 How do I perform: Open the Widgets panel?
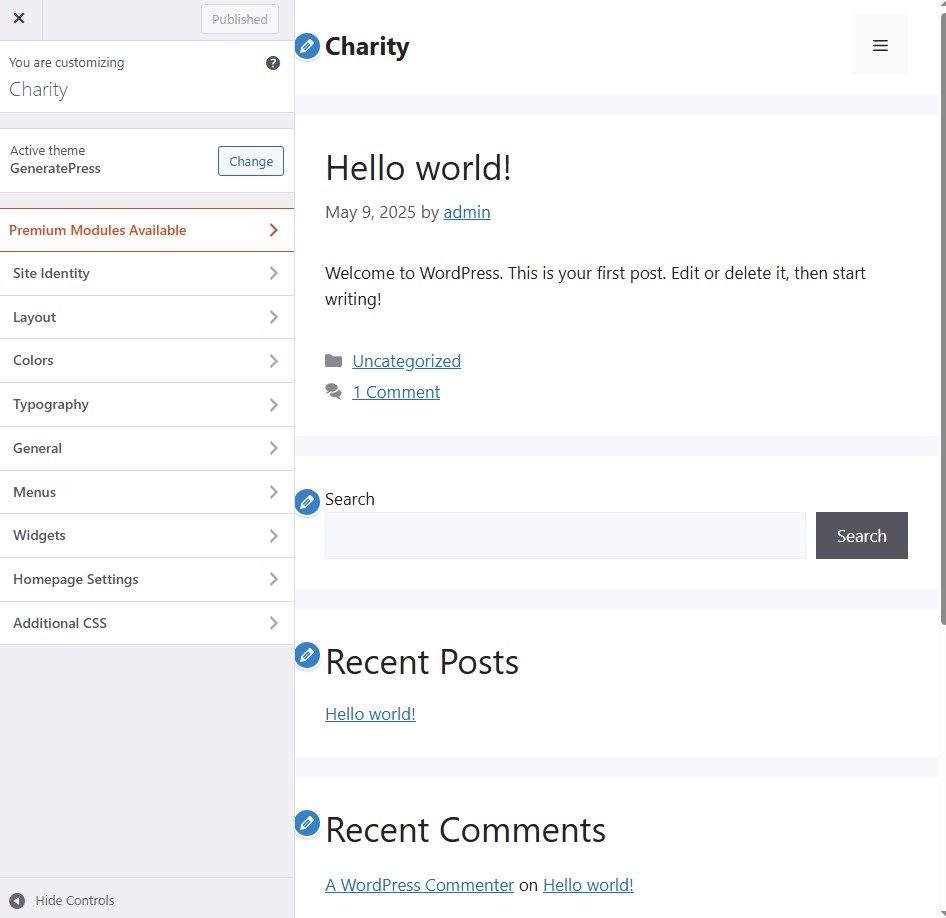click(x=147, y=535)
